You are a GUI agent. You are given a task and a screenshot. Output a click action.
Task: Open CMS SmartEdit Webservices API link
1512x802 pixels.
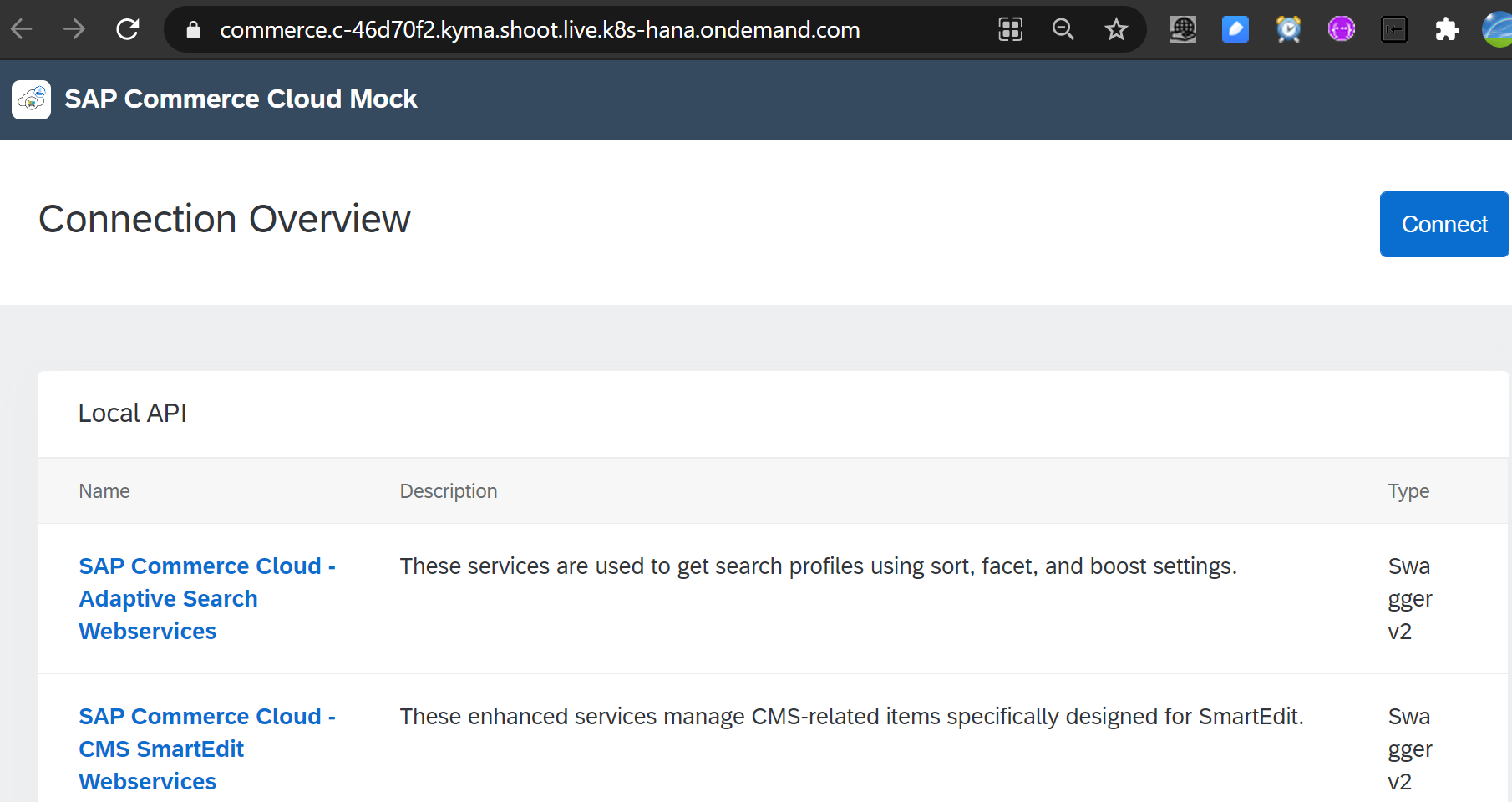pos(207,749)
